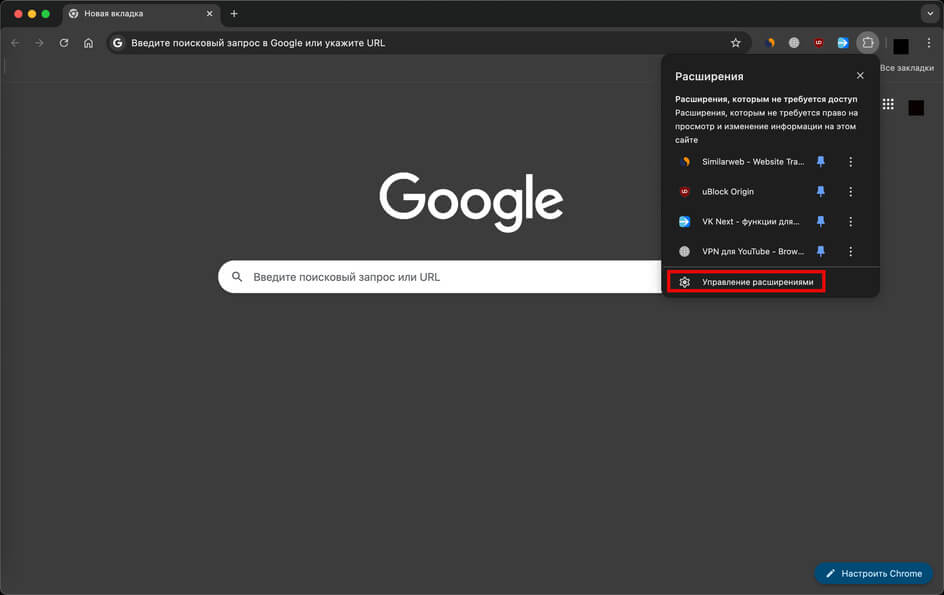944x595 pixels.
Task: Click the Extensions puzzle piece toolbar button
Action: tap(868, 43)
